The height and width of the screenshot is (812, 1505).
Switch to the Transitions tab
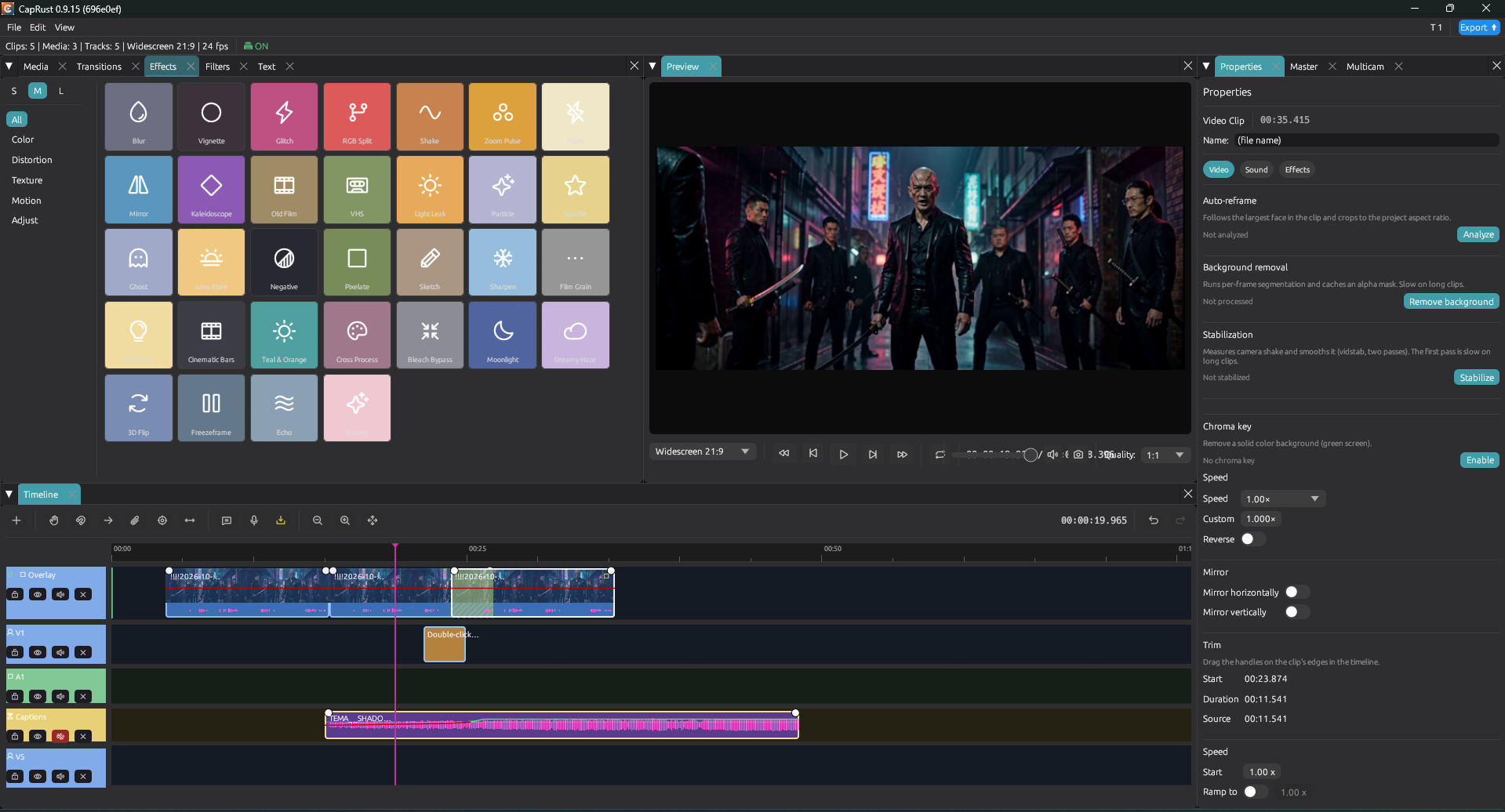[x=99, y=67]
